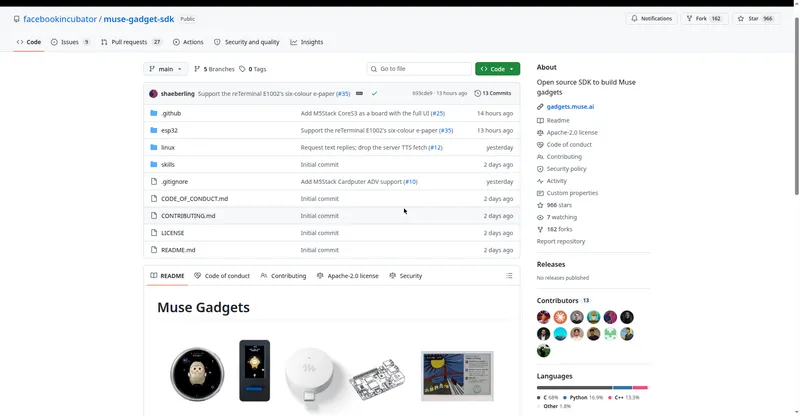Click the first contributor avatar
The image size is (800, 416).
543,317
